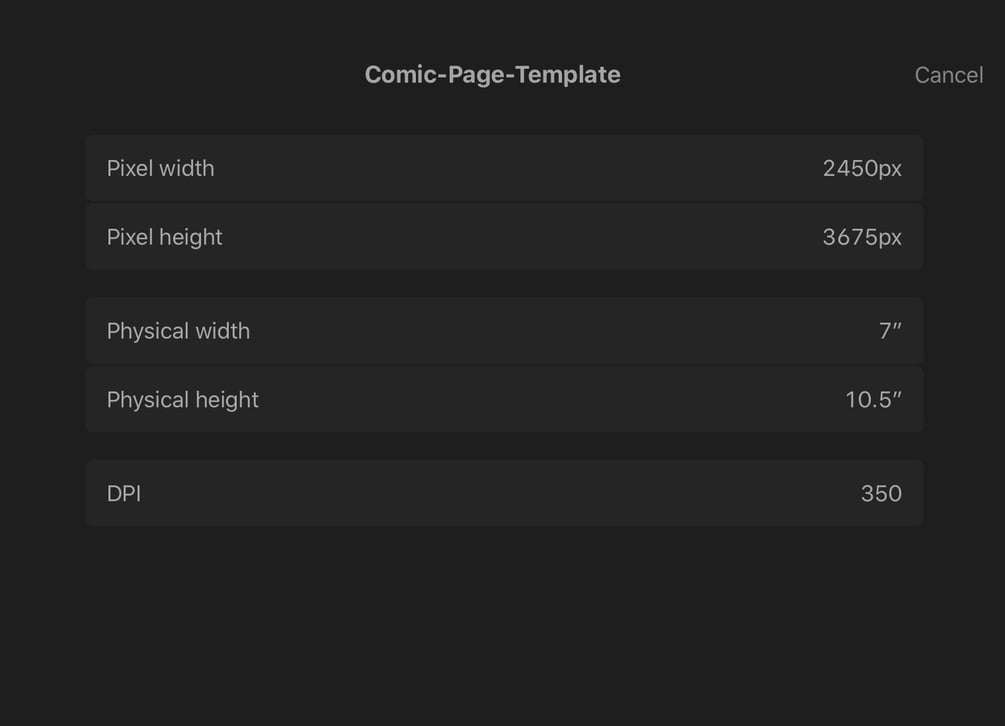Select the middle of the Pixel width row

(504, 168)
